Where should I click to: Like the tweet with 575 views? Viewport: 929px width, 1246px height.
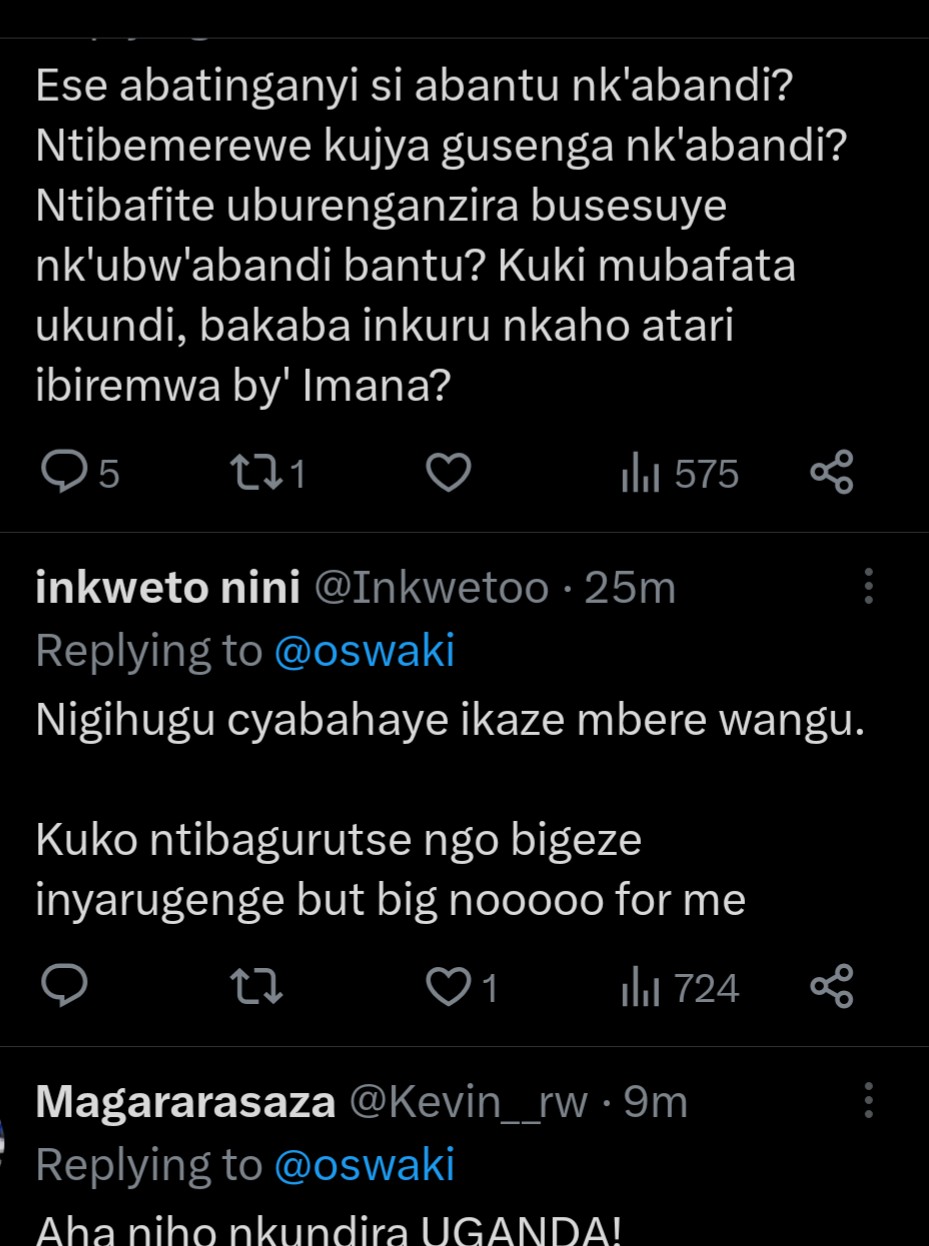point(449,473)
